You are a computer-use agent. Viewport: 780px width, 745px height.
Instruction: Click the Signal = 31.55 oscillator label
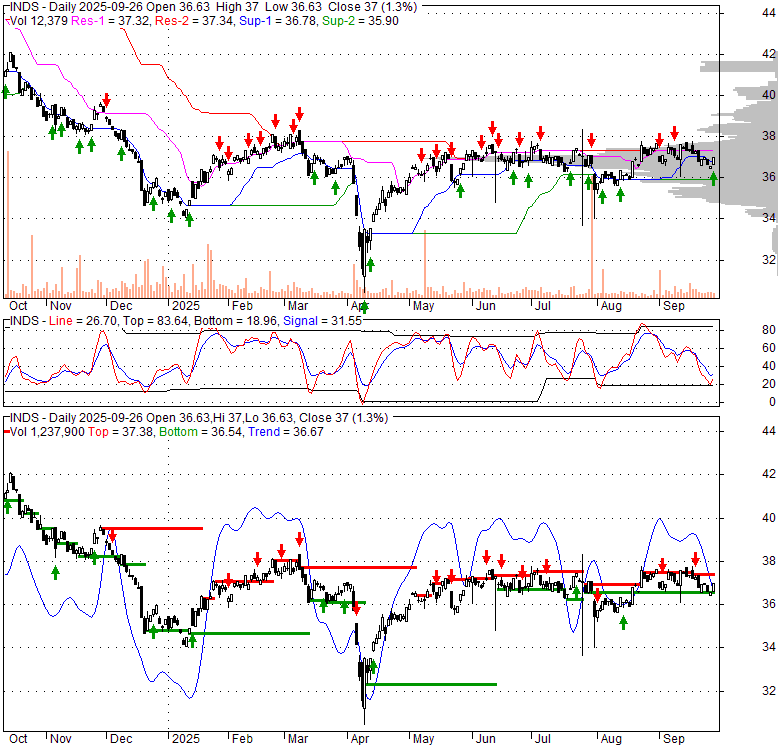point(322,321)
